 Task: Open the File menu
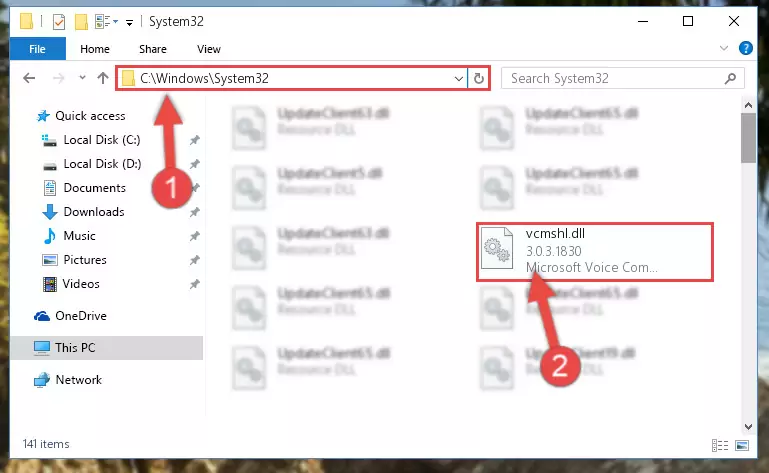[x=37, y=49]
